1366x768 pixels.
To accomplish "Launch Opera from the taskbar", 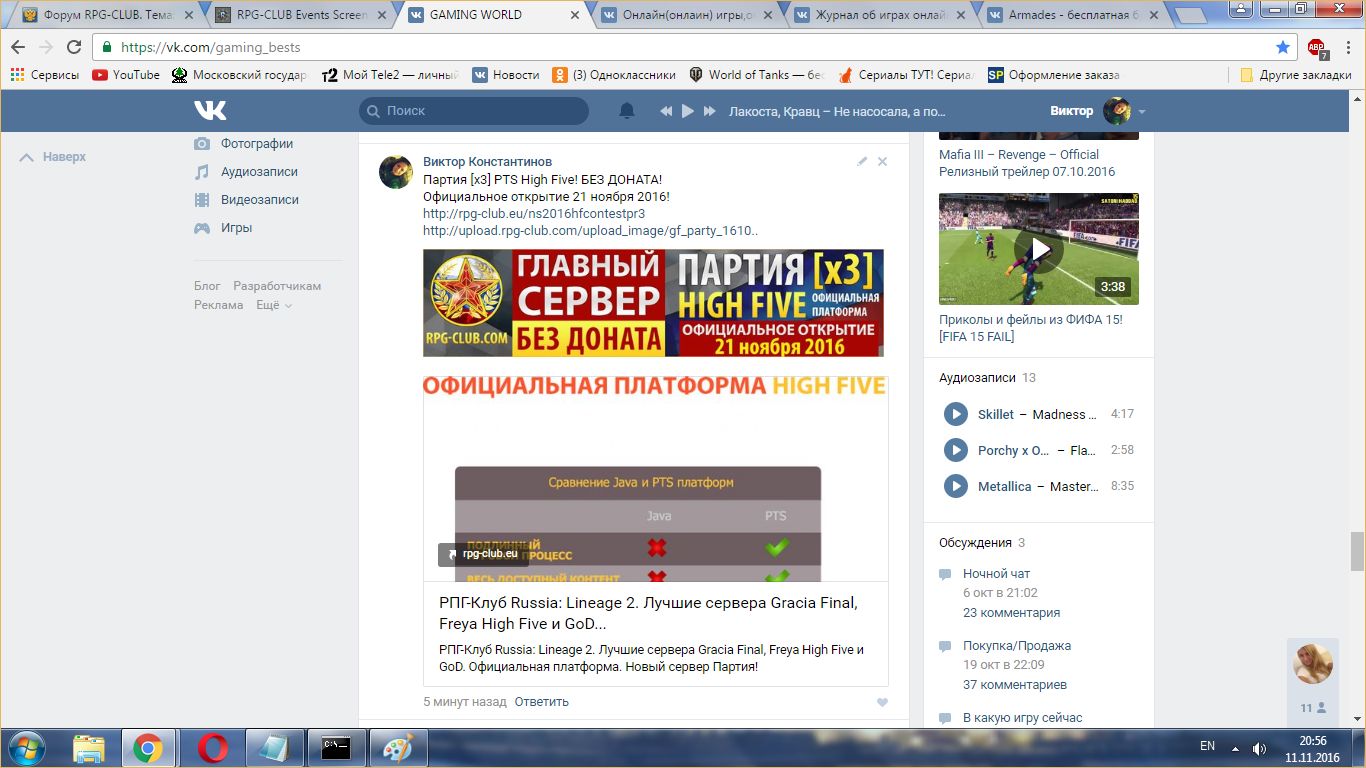I will point(212,747).
